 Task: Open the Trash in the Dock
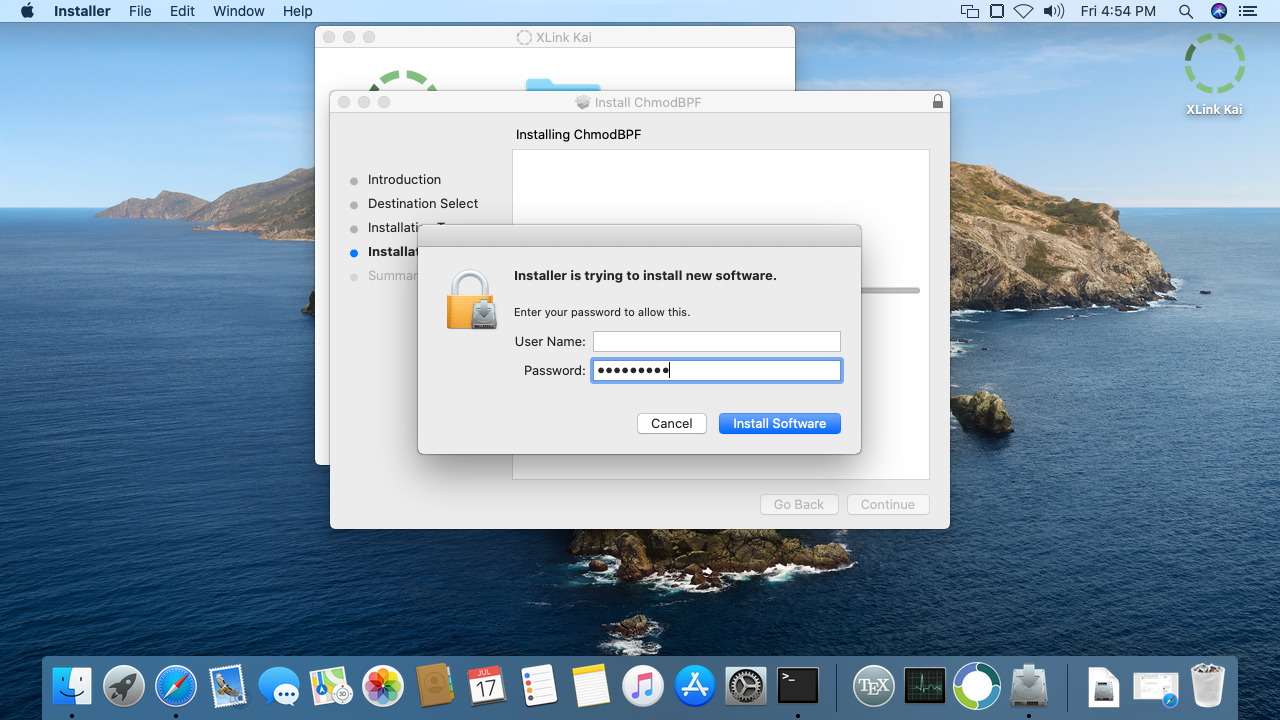(1207, 686)
